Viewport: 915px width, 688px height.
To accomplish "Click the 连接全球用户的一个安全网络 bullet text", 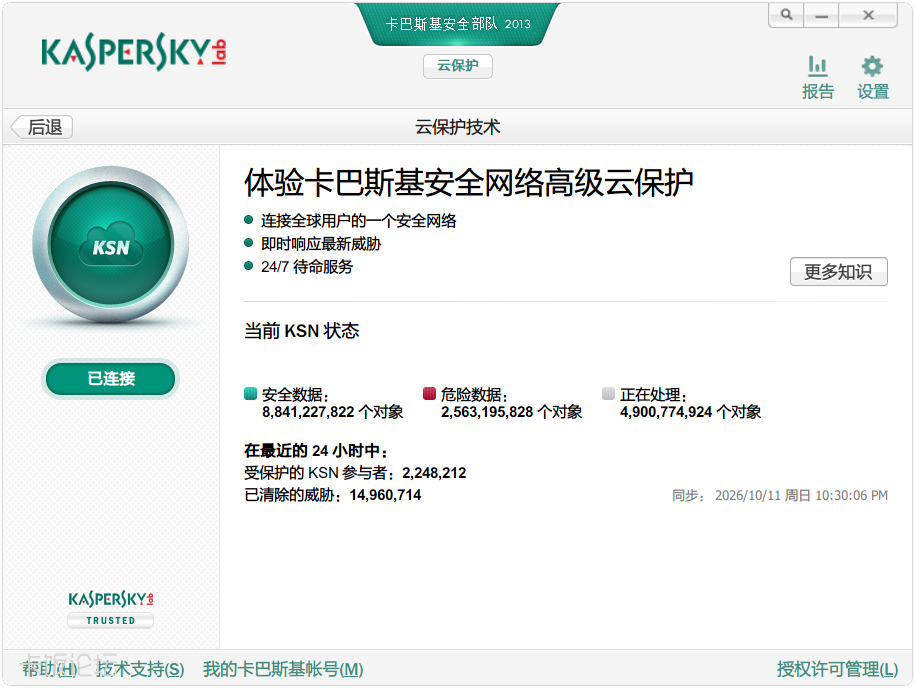I will pyautogui.click(x=359, y=221).
